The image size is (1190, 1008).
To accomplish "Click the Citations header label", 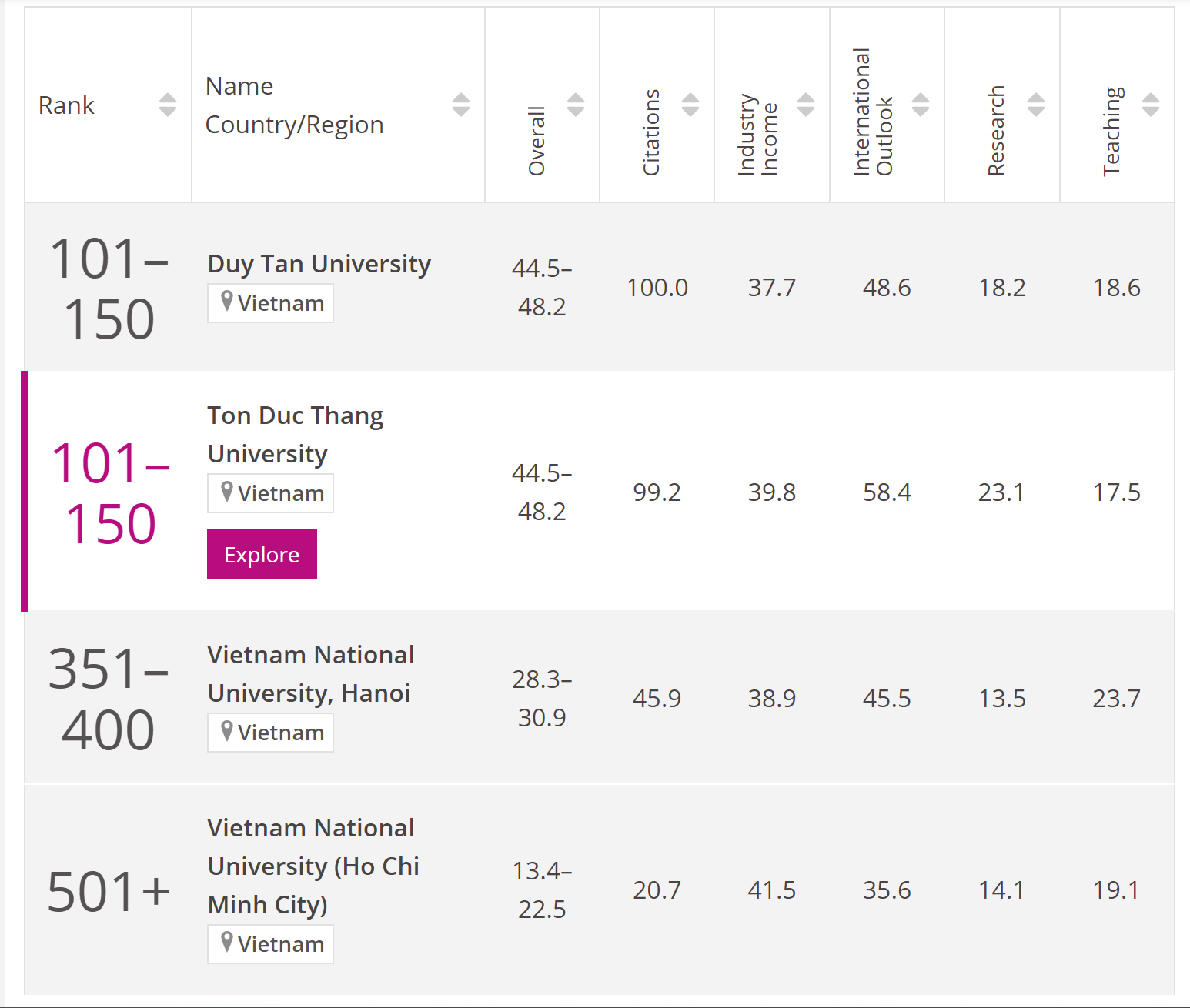I will tap(651, 132).
